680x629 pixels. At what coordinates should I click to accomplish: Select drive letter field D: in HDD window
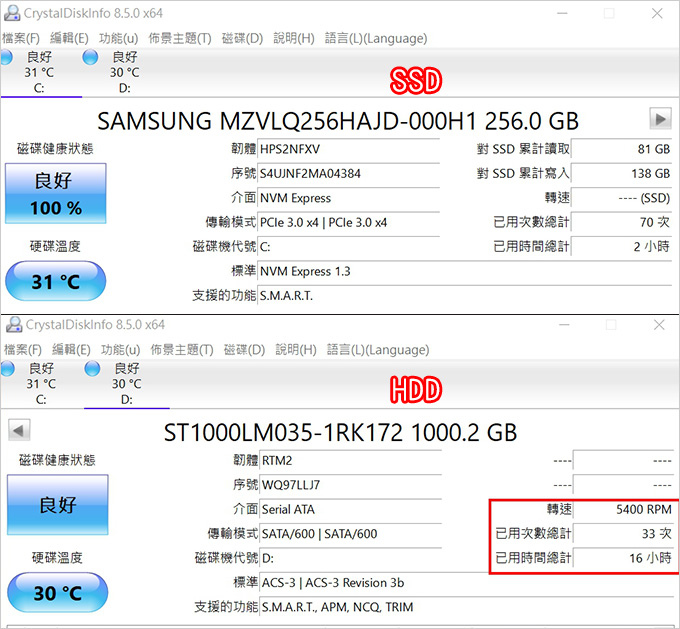point(350,558)
